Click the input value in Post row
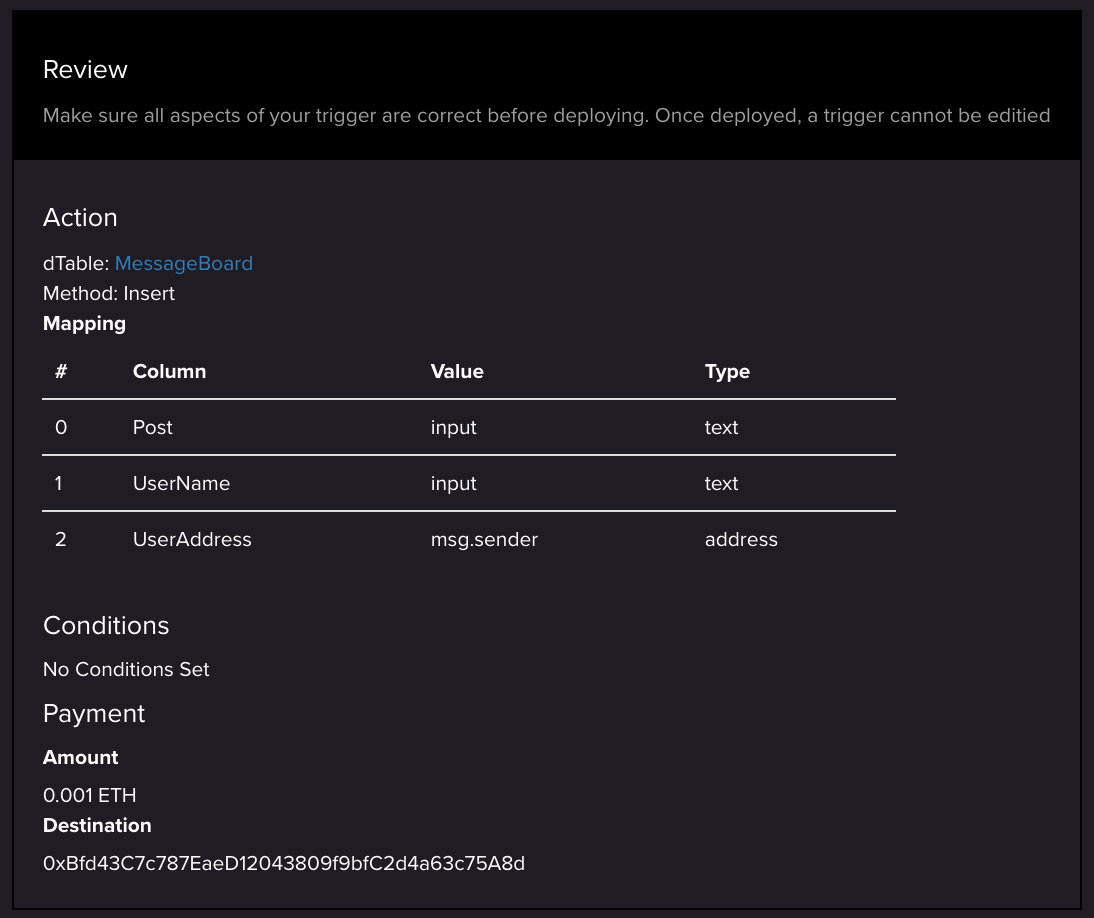 454,428
